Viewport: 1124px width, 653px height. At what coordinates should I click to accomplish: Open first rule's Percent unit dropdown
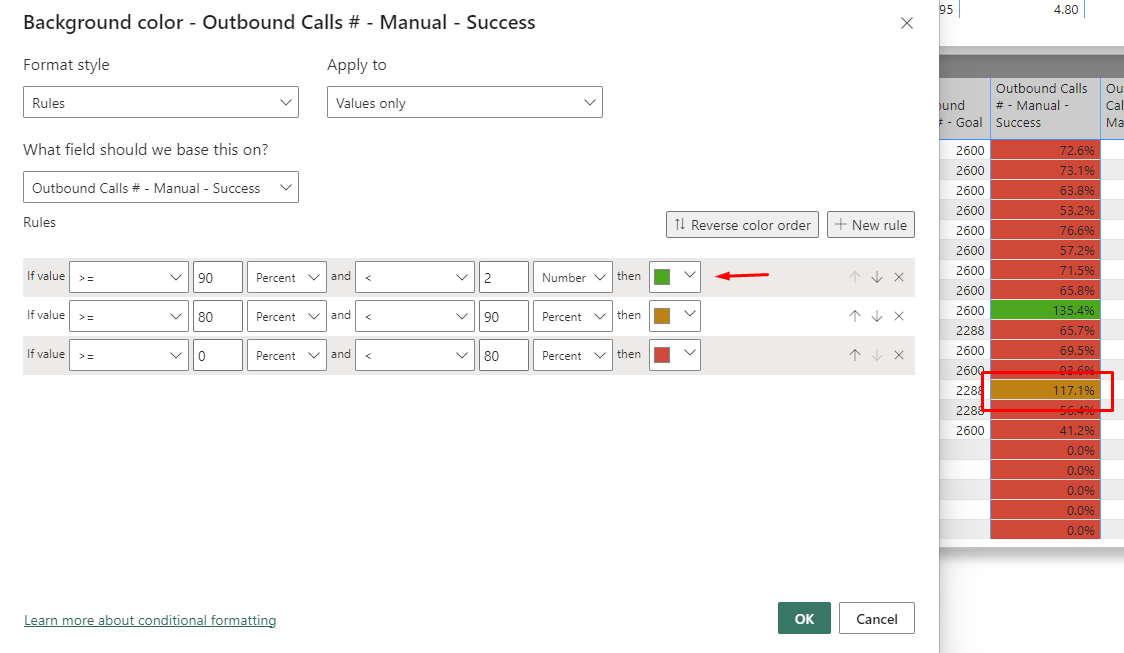(287, 277)
